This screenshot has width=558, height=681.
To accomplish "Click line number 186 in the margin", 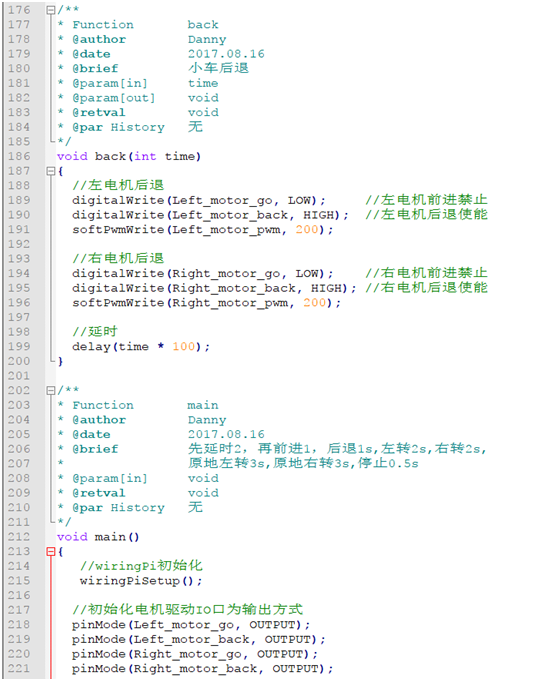I will tap(19, 156).
